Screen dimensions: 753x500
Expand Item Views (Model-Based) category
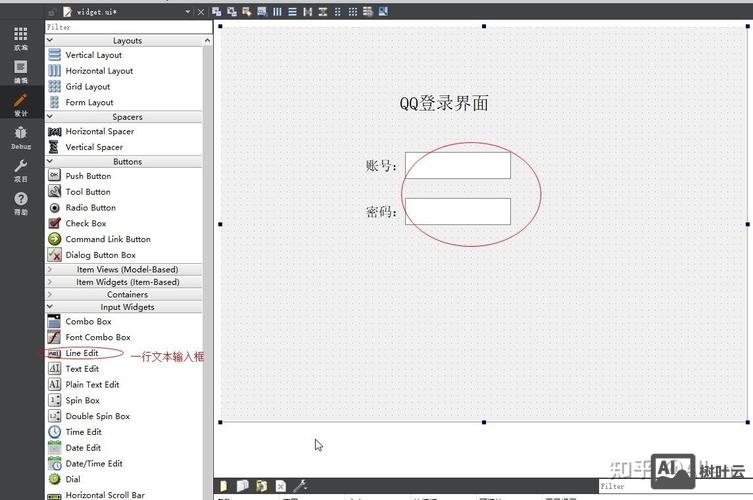124,269
